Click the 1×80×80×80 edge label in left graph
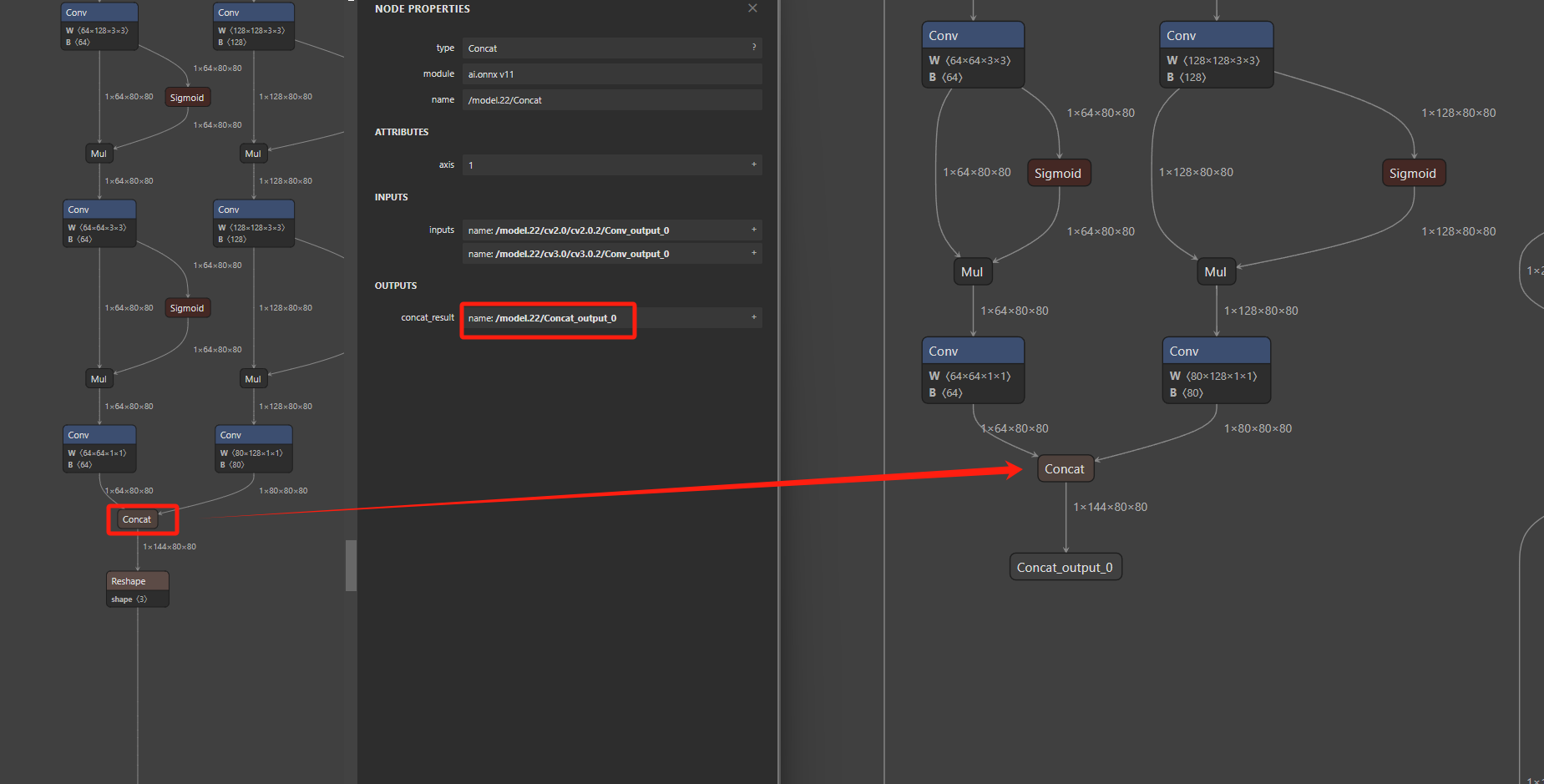Screen dimensions: 1544x784 [283, 491]
